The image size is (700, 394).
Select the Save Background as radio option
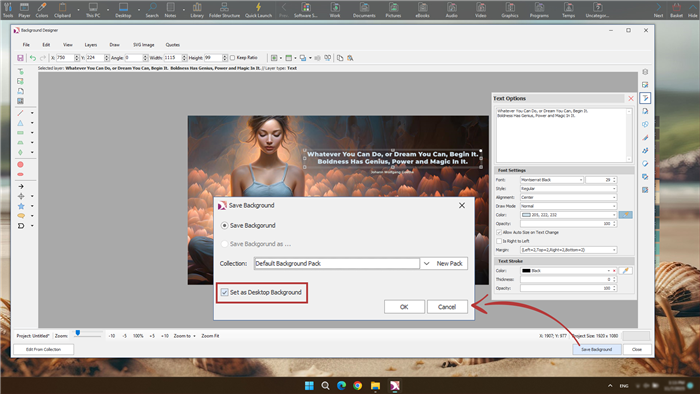225,244
